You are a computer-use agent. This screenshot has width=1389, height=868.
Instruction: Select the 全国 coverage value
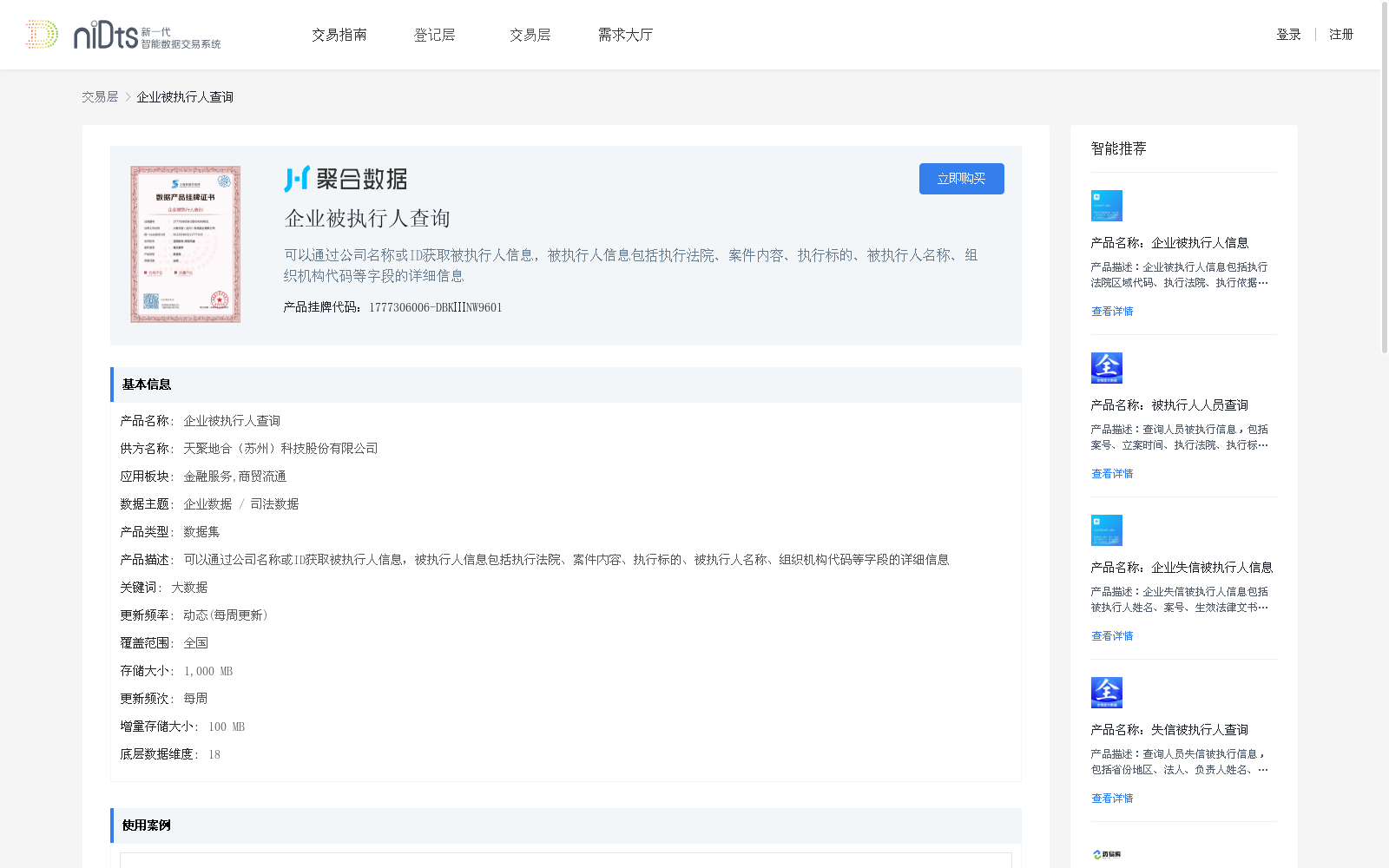(195, 643)
